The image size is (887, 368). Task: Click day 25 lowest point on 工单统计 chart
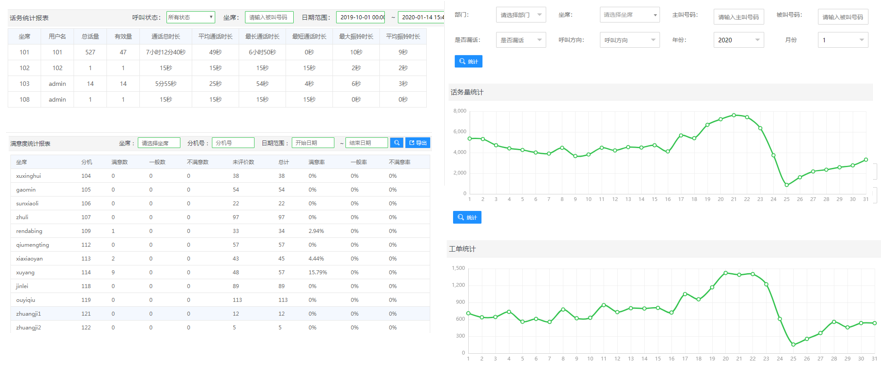794,345
